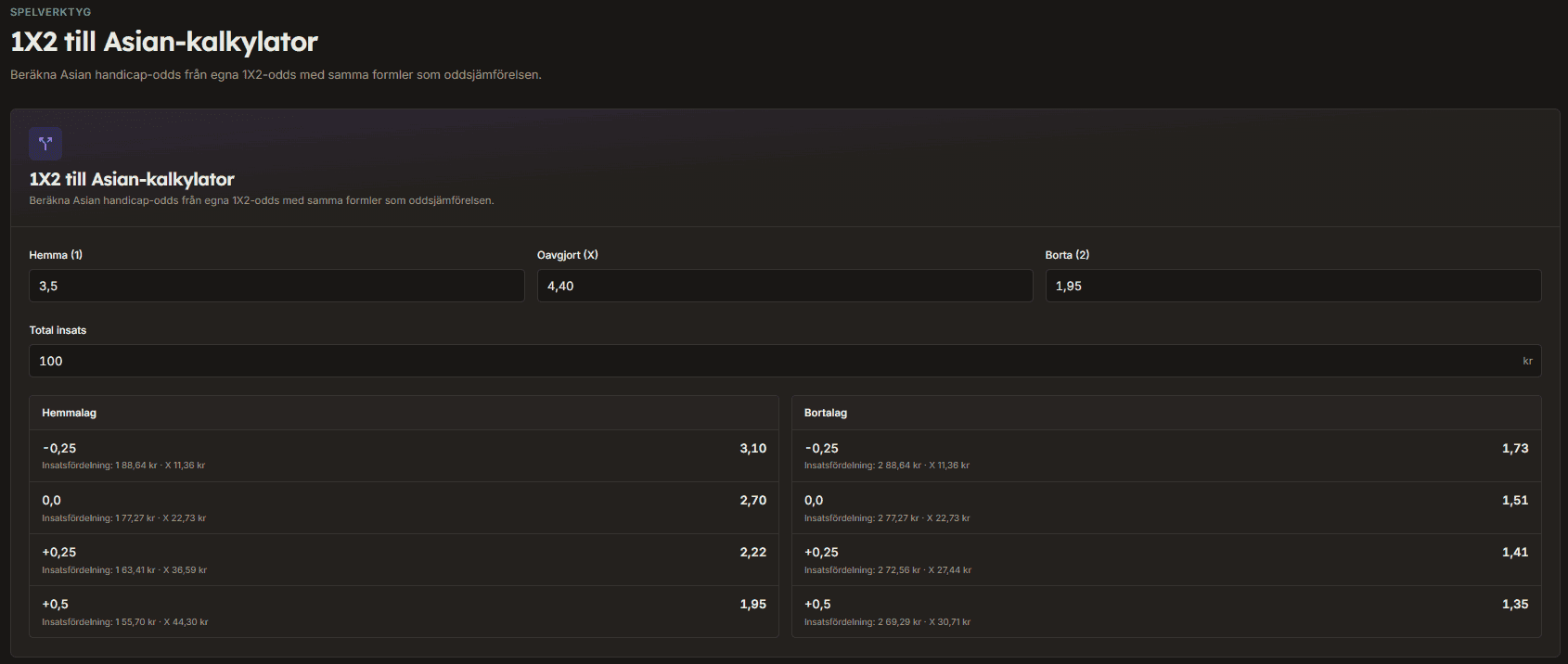Click Bortalag odds value 1,73

[1515, 448]
